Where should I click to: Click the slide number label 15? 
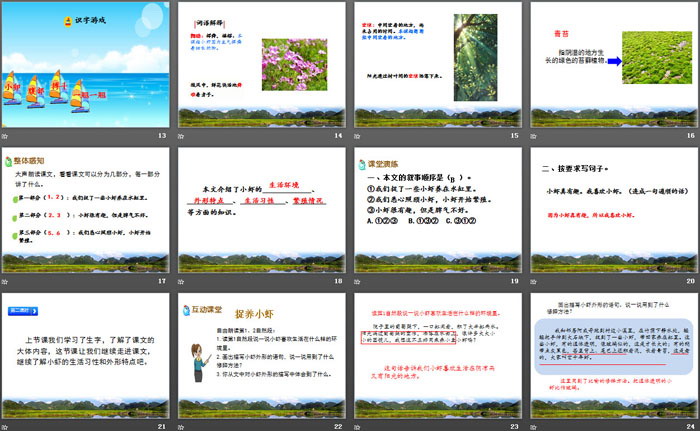click(x=515, y=135)
